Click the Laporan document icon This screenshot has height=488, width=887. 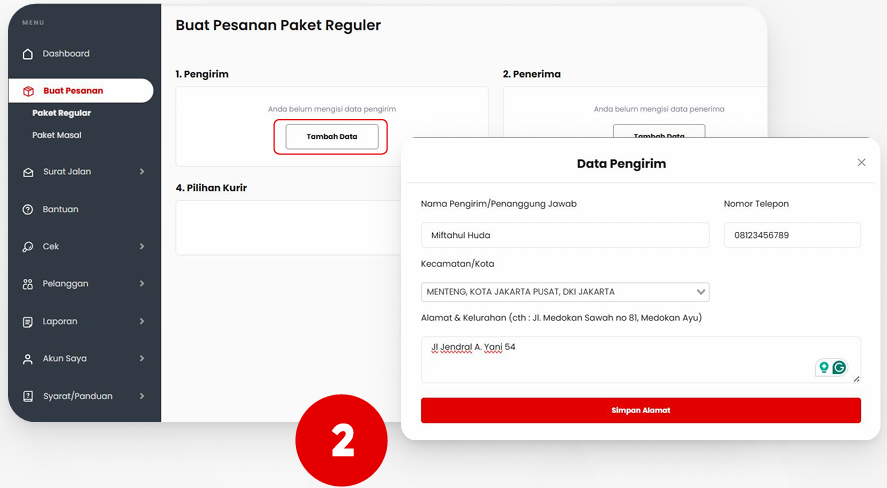click(28, 322)
